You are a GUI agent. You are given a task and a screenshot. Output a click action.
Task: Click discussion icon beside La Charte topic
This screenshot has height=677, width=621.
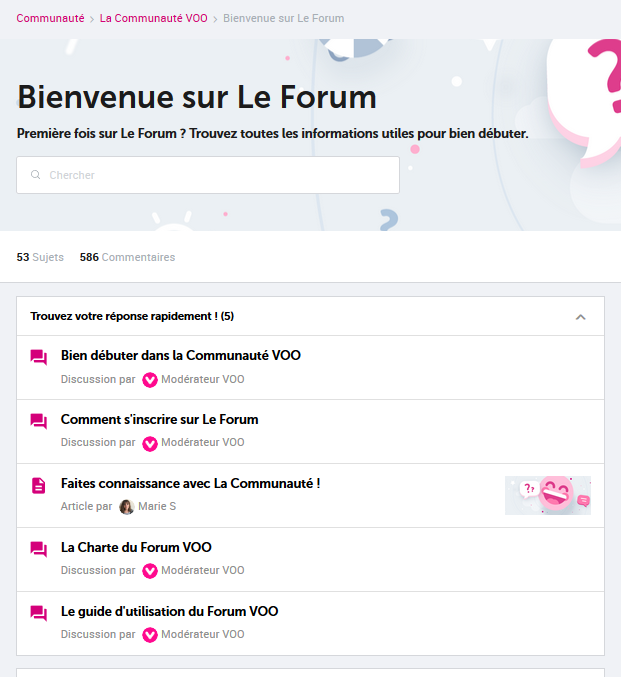38,549
